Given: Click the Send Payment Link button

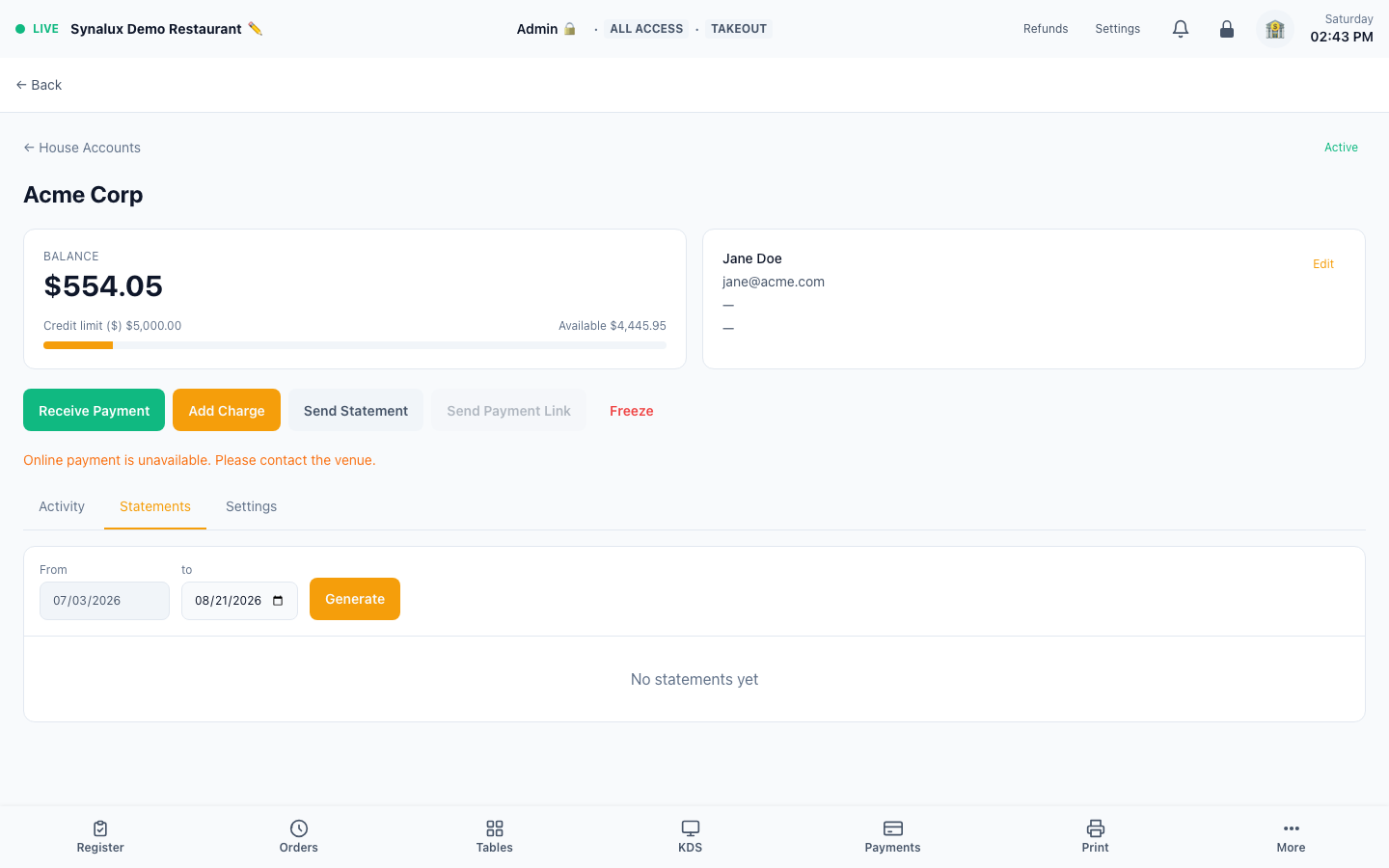Looking at the screenshot, I should 508,410.
